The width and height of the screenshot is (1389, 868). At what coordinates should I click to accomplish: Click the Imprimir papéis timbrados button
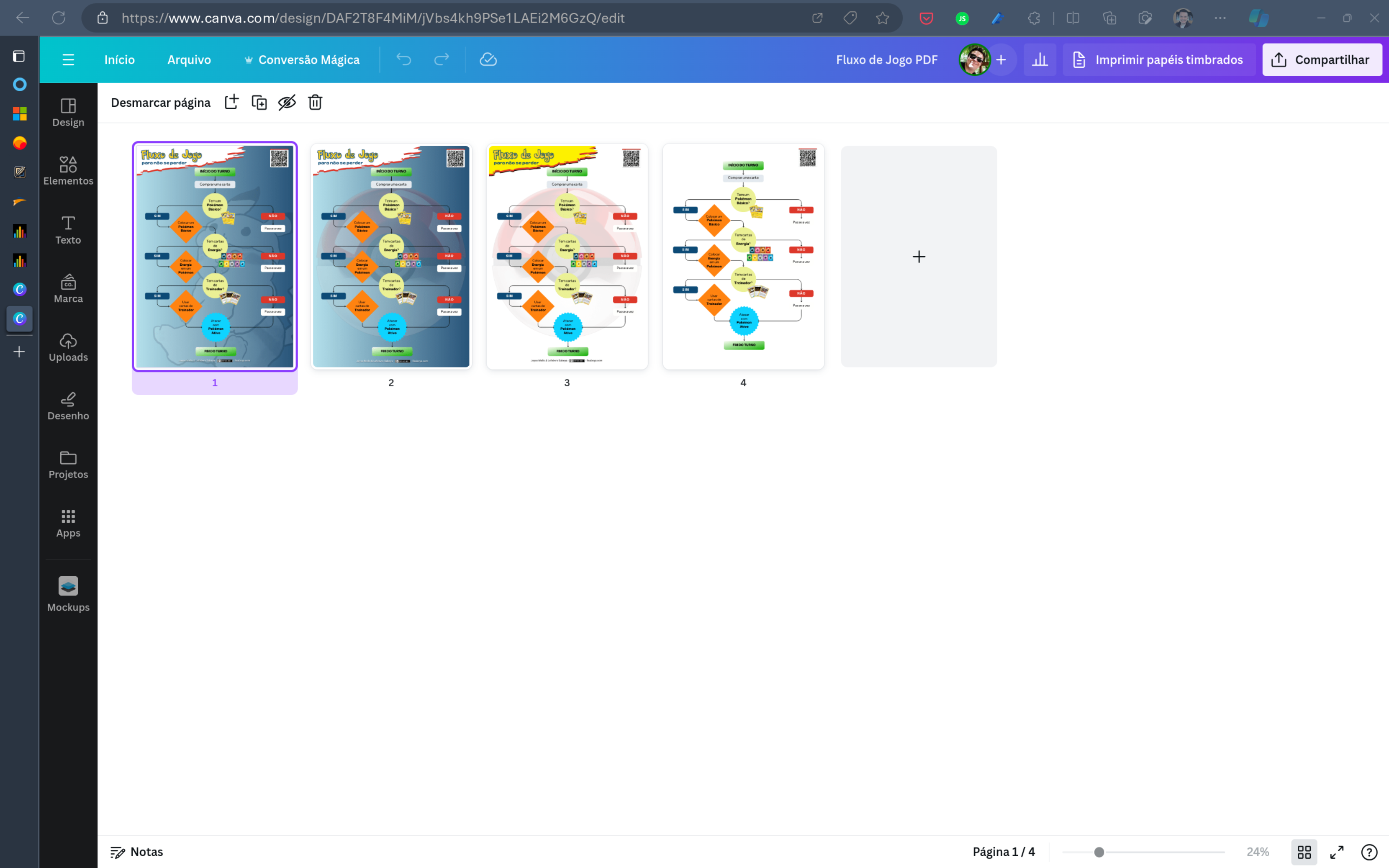tap(1156, 59)
